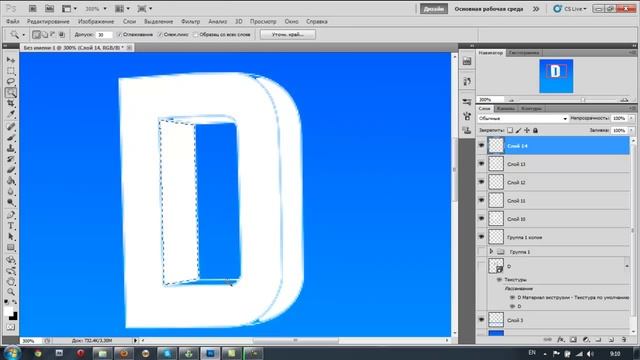Hide layer Слой 10

[x=481, y=219]
